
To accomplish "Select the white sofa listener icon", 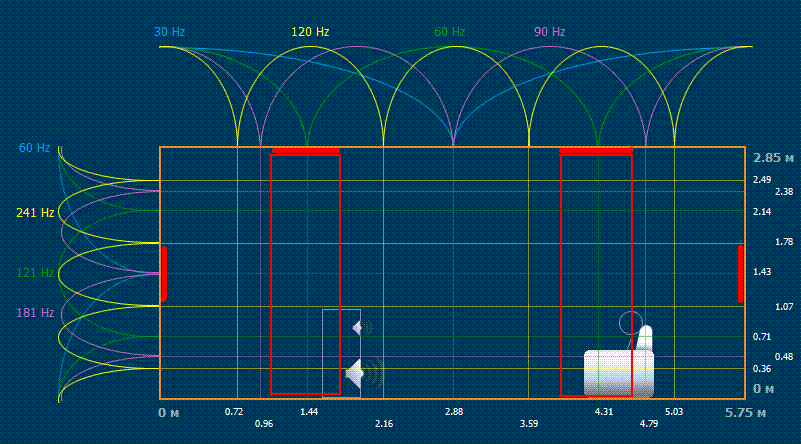I will click(618, 373).
